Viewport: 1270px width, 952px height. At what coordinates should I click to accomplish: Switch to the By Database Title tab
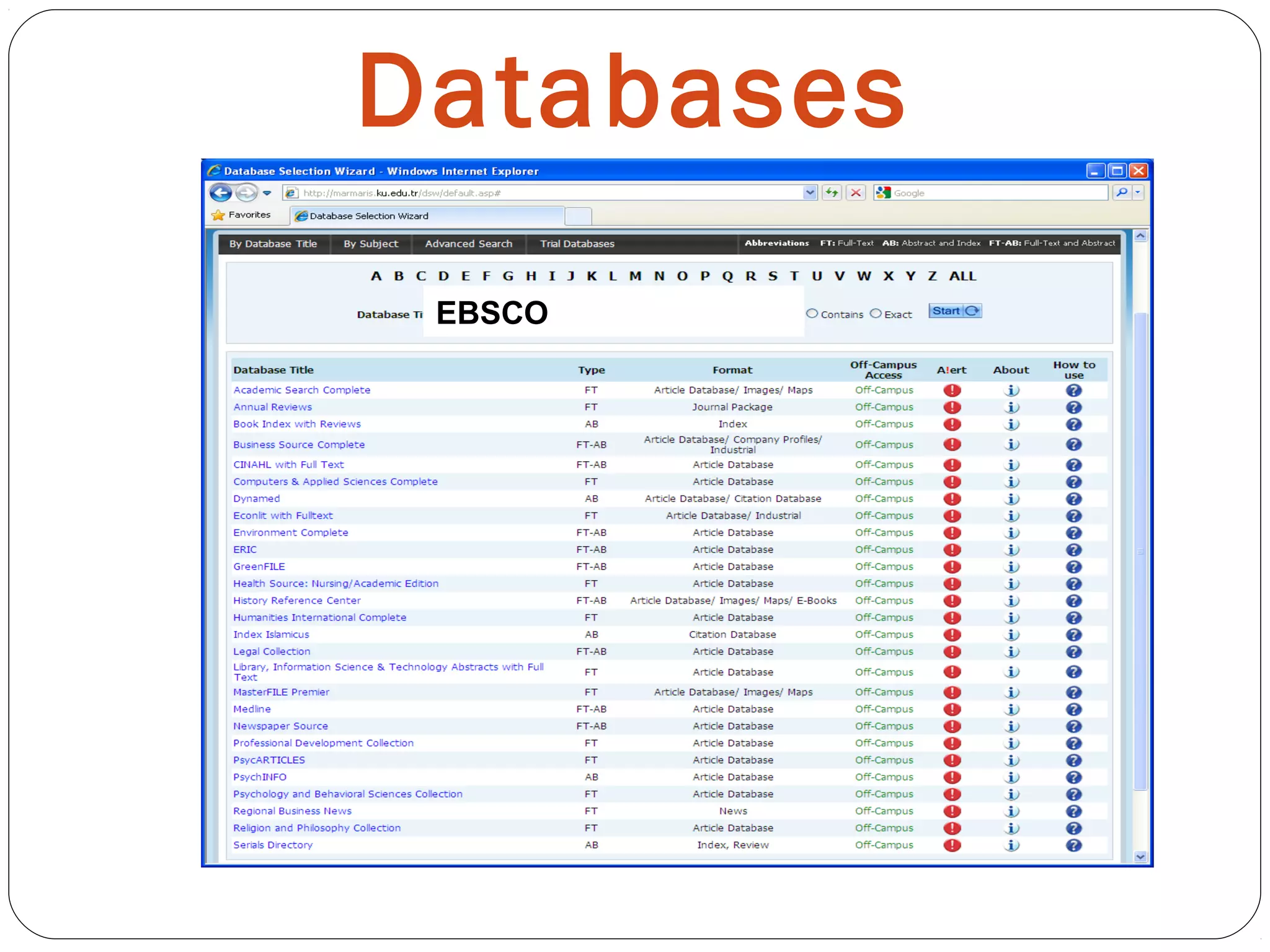coord(273,244)
